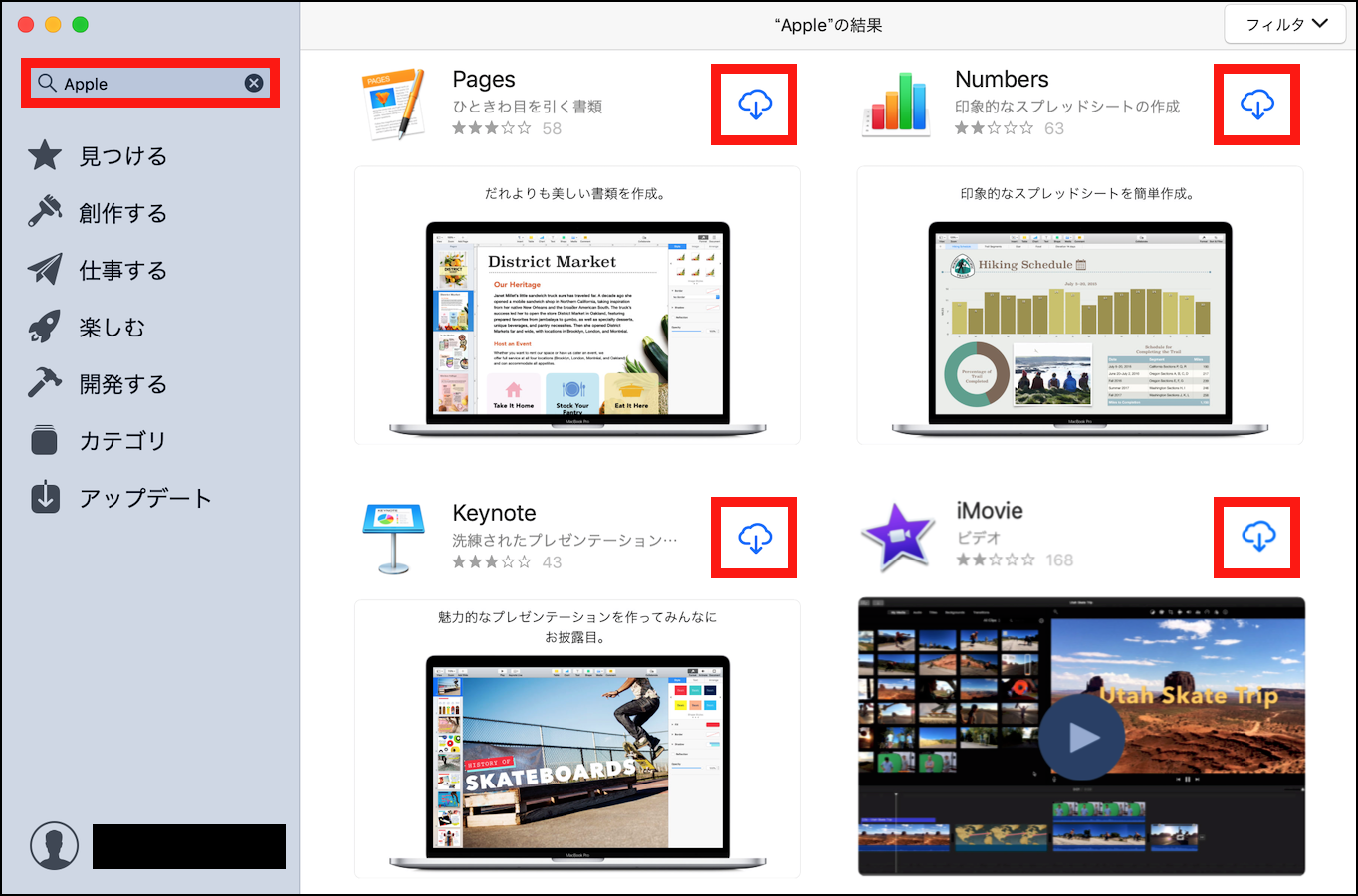Open the Keynote app title

click(494, 513)
